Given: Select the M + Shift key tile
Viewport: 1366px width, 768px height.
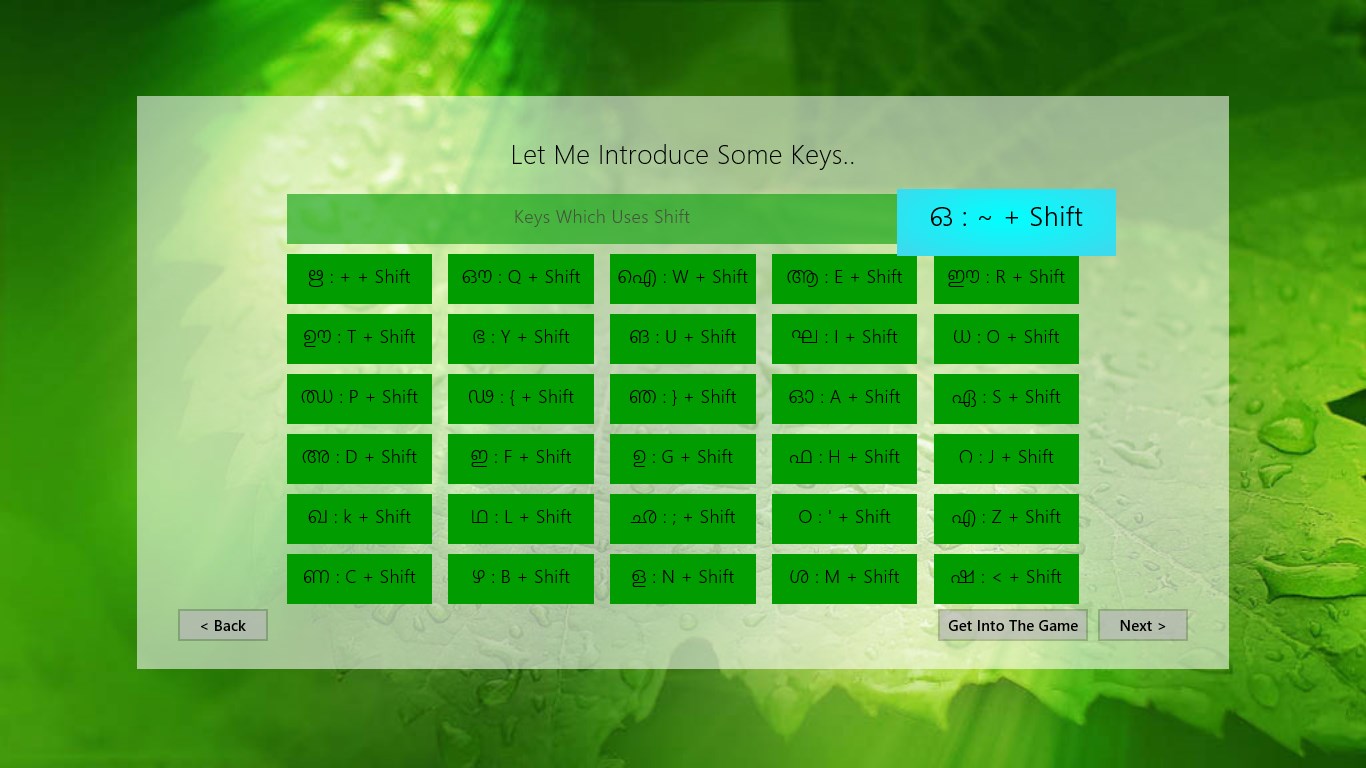Looking at the screenshot, I should [x=844, y=578].
